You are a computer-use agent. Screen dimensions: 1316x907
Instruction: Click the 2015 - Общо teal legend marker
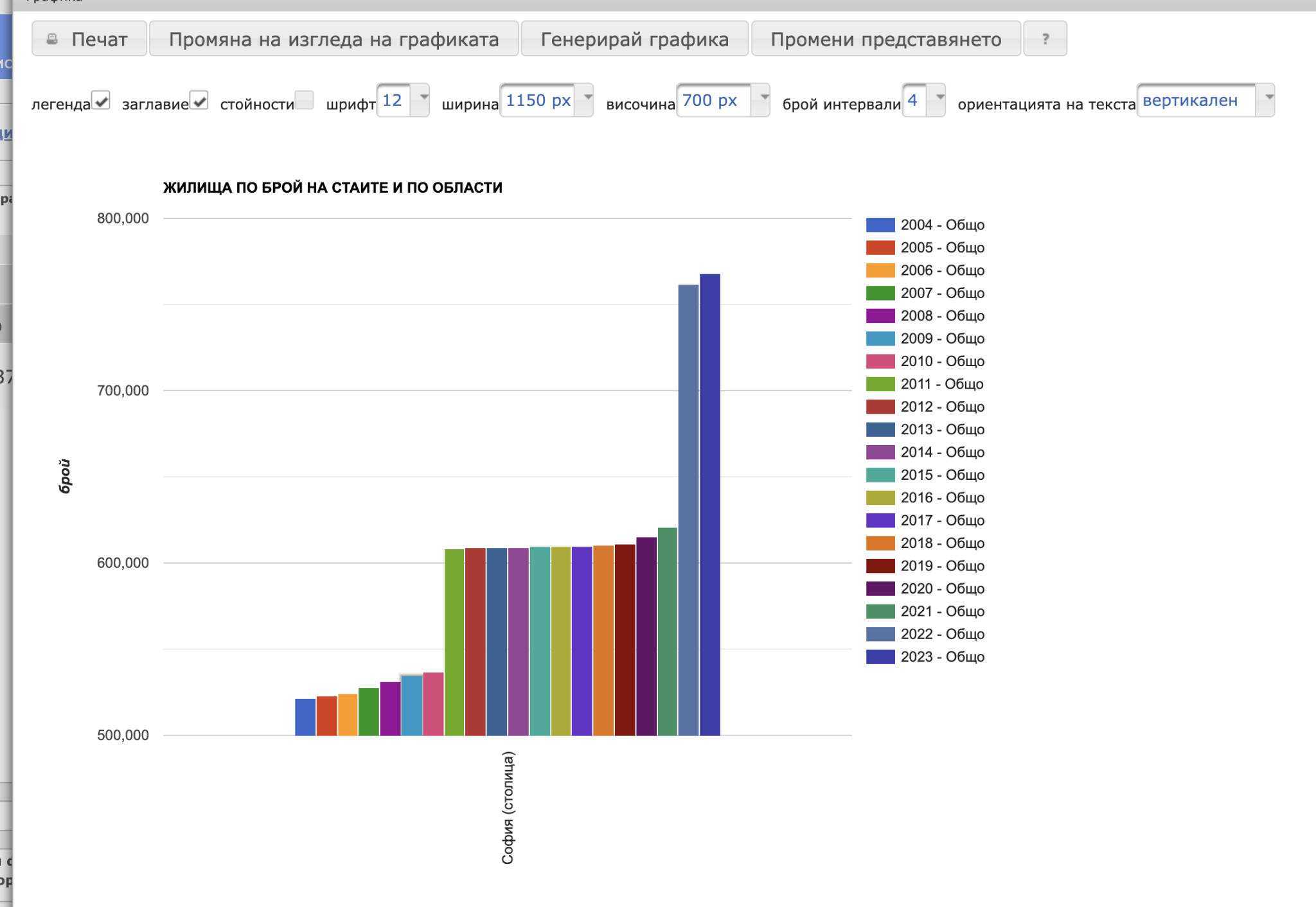click(x=880, y=475)
